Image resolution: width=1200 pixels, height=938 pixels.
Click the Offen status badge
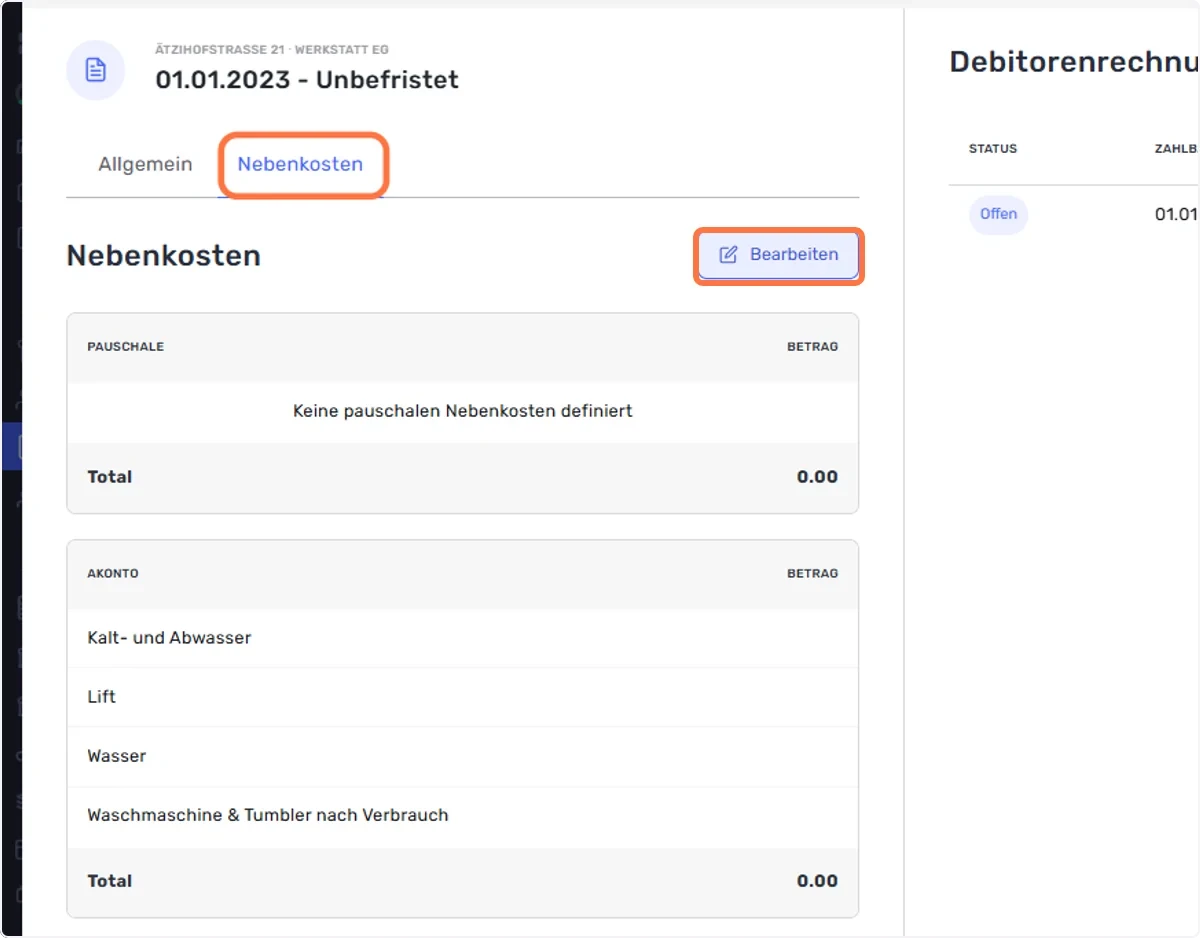[x=998, y=214]
